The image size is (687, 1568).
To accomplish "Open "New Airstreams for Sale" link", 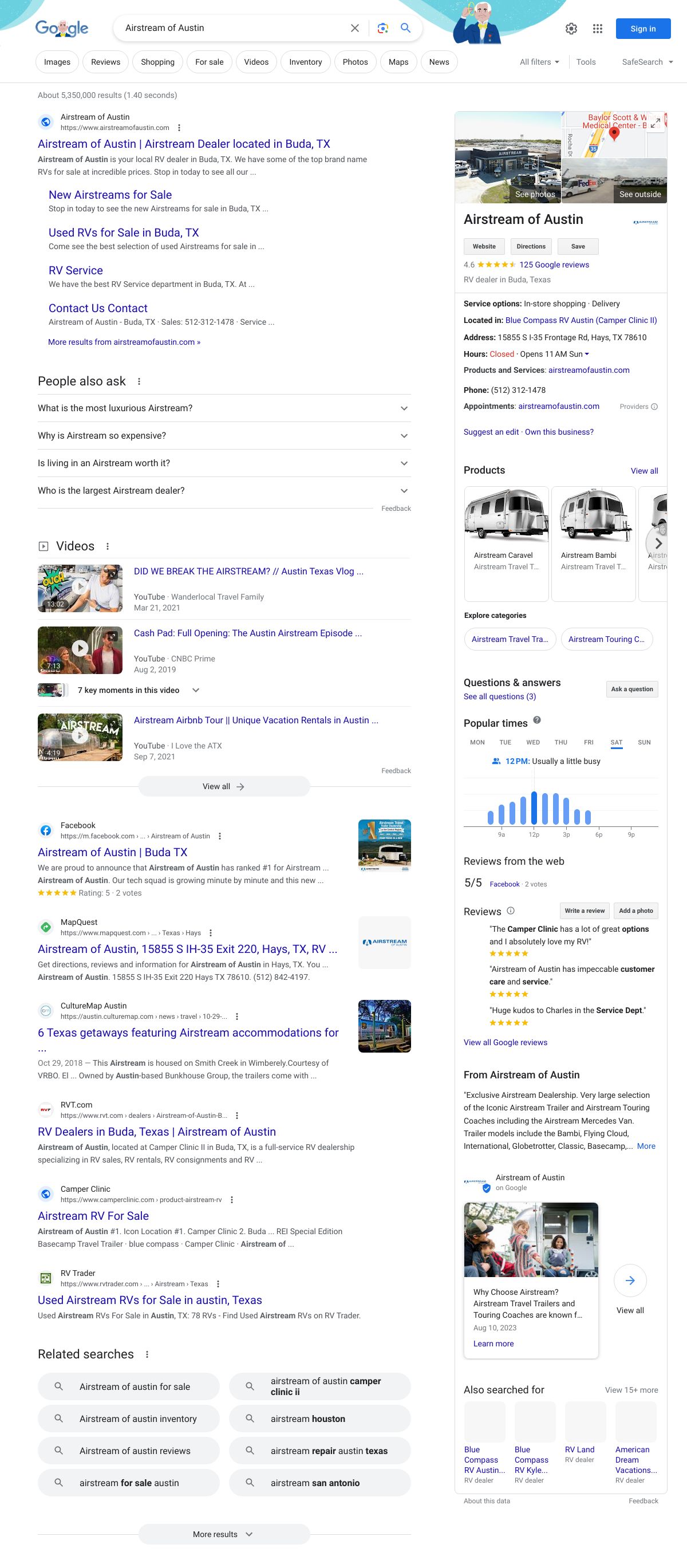I will tap(110, 195).
